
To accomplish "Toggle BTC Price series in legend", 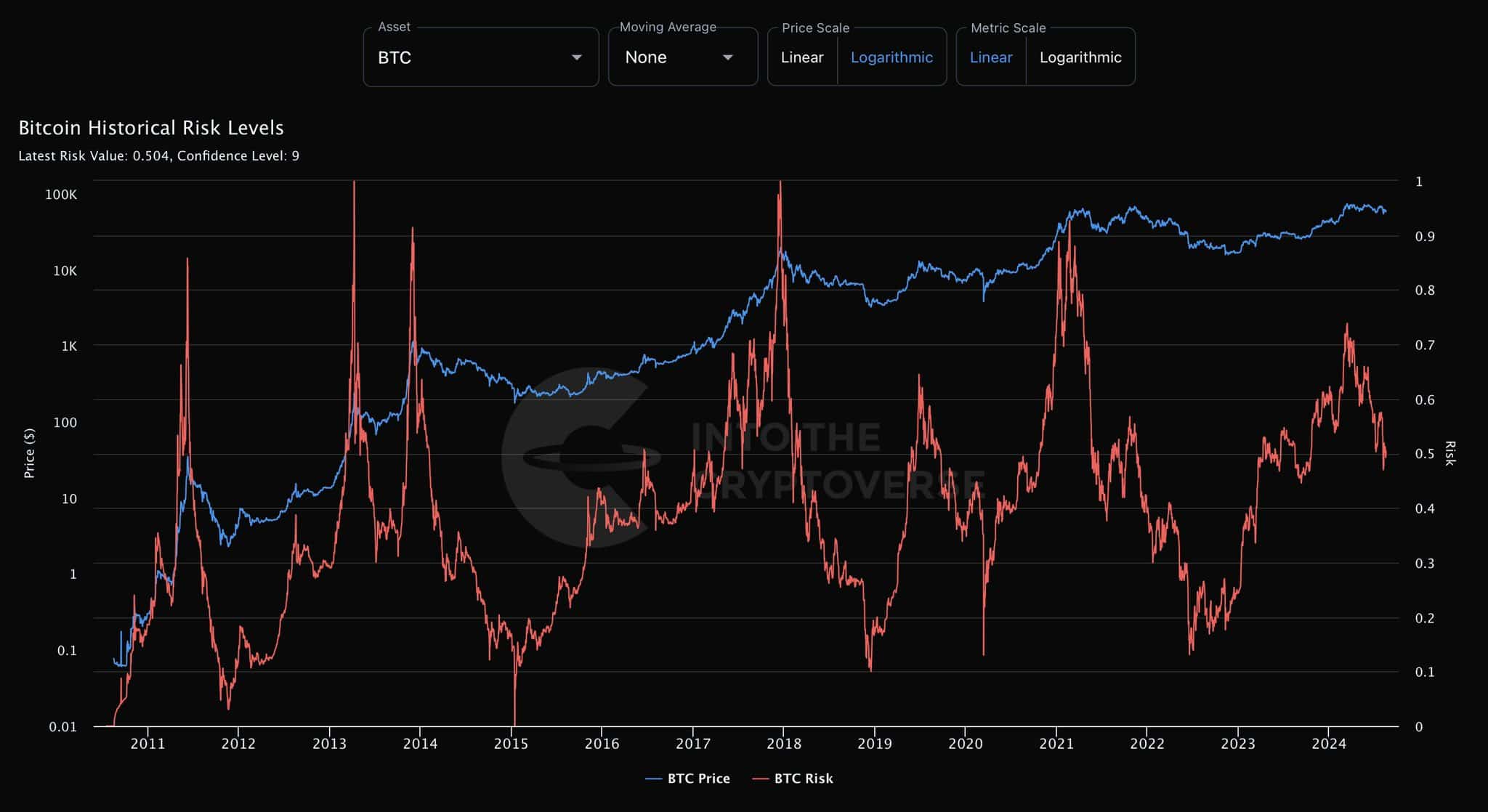I will point(687,779).
